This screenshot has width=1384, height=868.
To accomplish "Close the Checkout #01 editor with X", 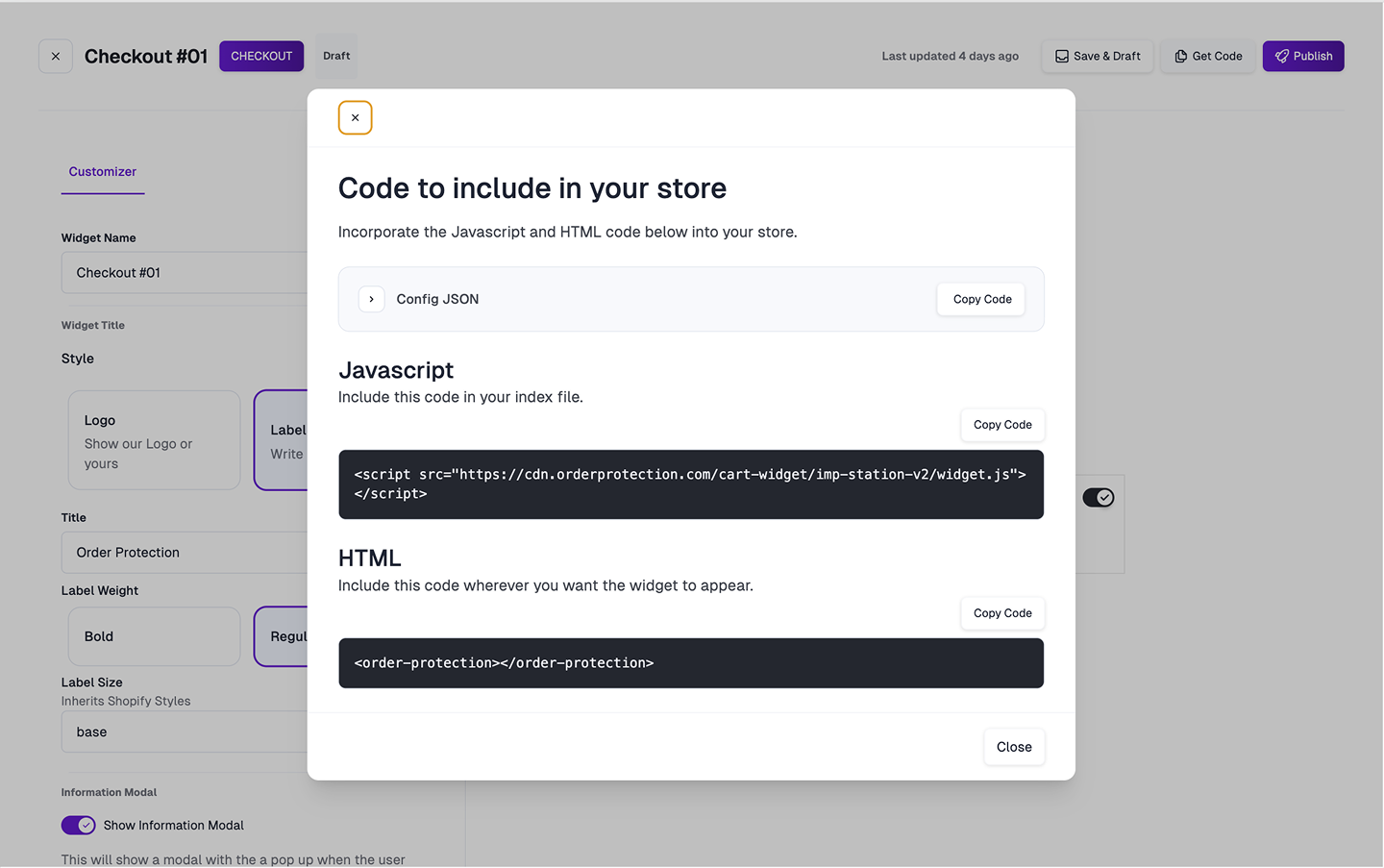I will click(x=56, y=57).
